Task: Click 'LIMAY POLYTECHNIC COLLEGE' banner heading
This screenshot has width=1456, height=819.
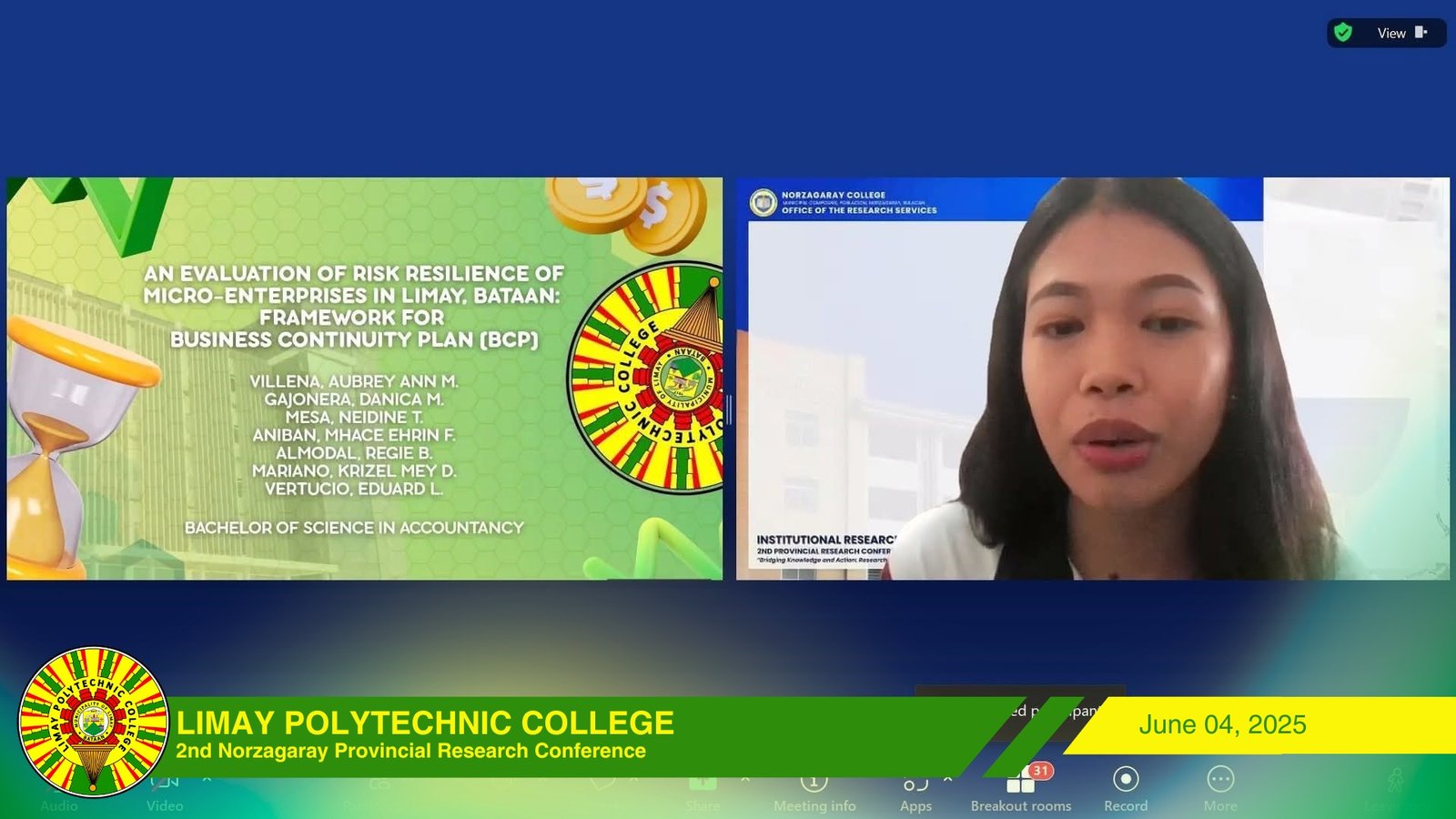Action: click(425, 723)
